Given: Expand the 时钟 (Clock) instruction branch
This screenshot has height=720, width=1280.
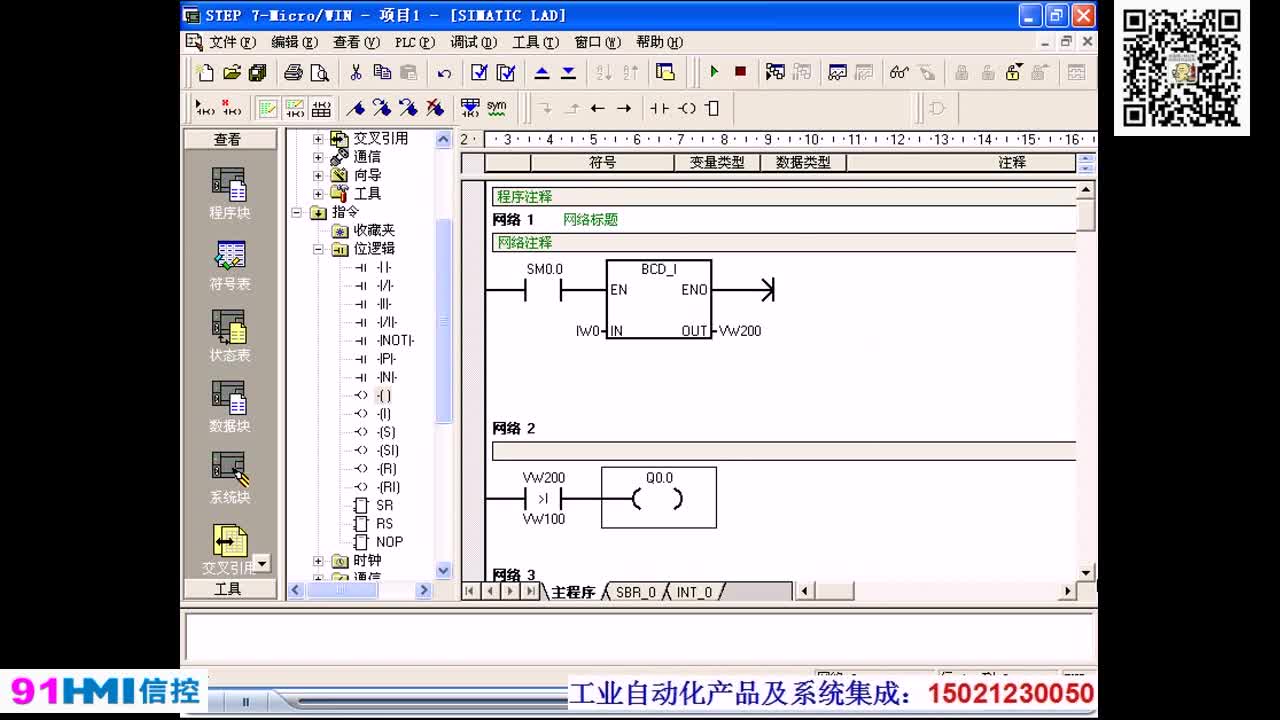Looking at the screenshot, I should [318, 560].
